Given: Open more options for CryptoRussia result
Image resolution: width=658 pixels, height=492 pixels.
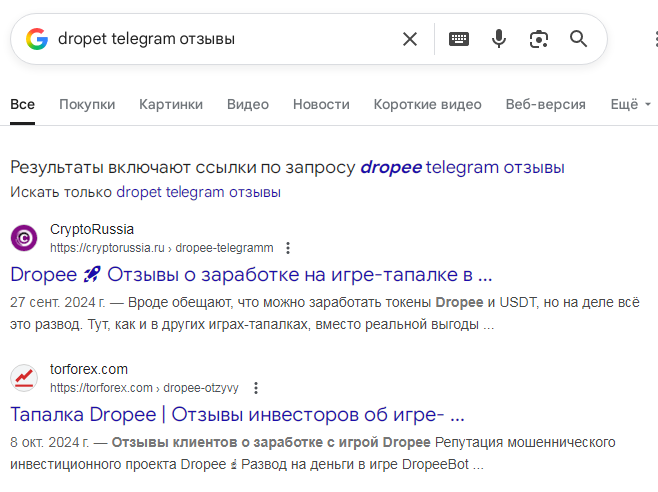Looking at the screenshot, I should (x=288, y=248).
